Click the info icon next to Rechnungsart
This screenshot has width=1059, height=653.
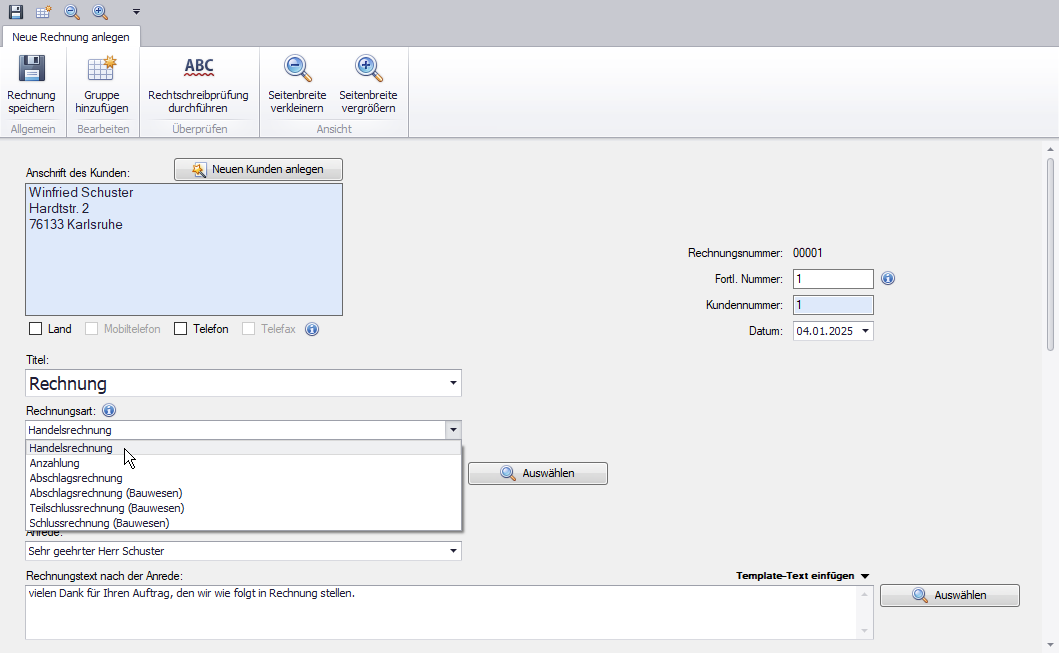click(109, 411)
